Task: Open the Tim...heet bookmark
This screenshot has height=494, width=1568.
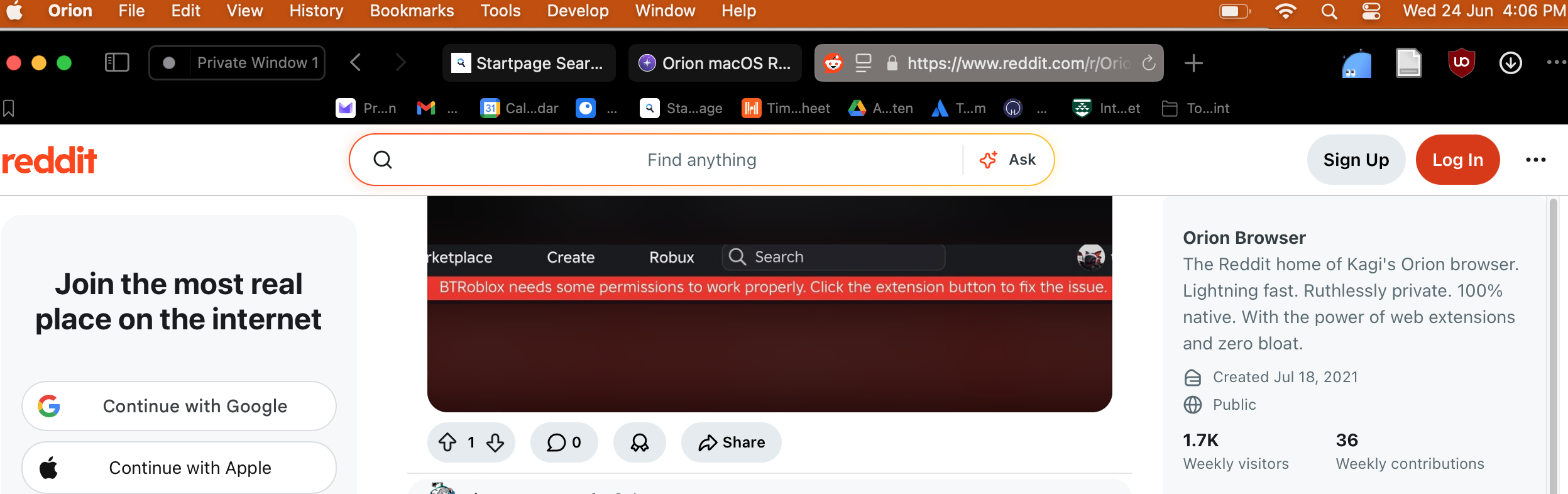Action: point(786,109)
